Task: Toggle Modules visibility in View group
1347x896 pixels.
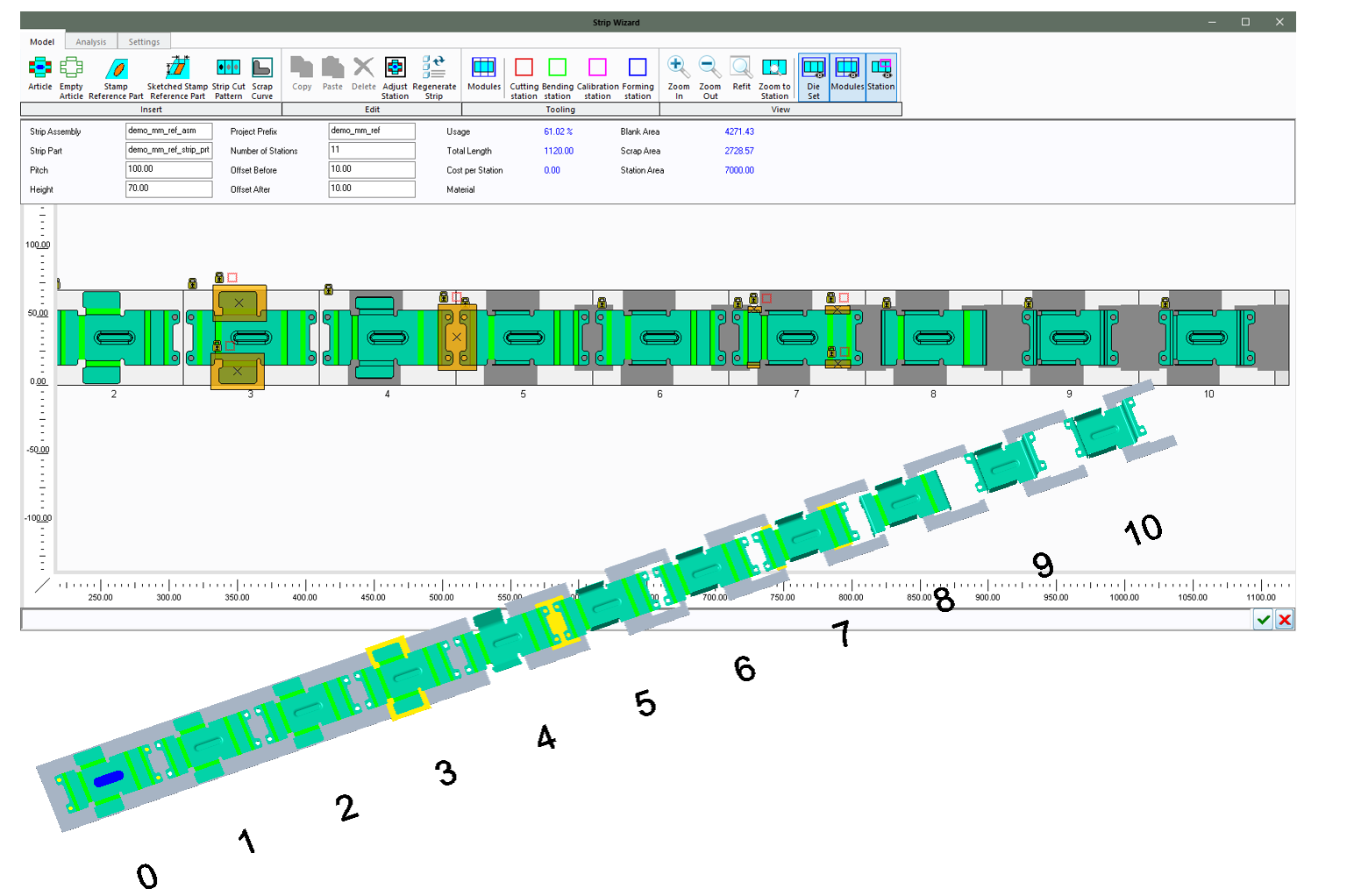Action: click(847, 75)
